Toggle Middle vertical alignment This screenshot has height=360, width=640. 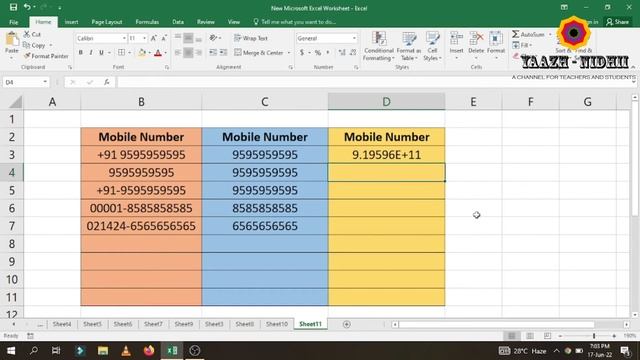pos(188,38)
